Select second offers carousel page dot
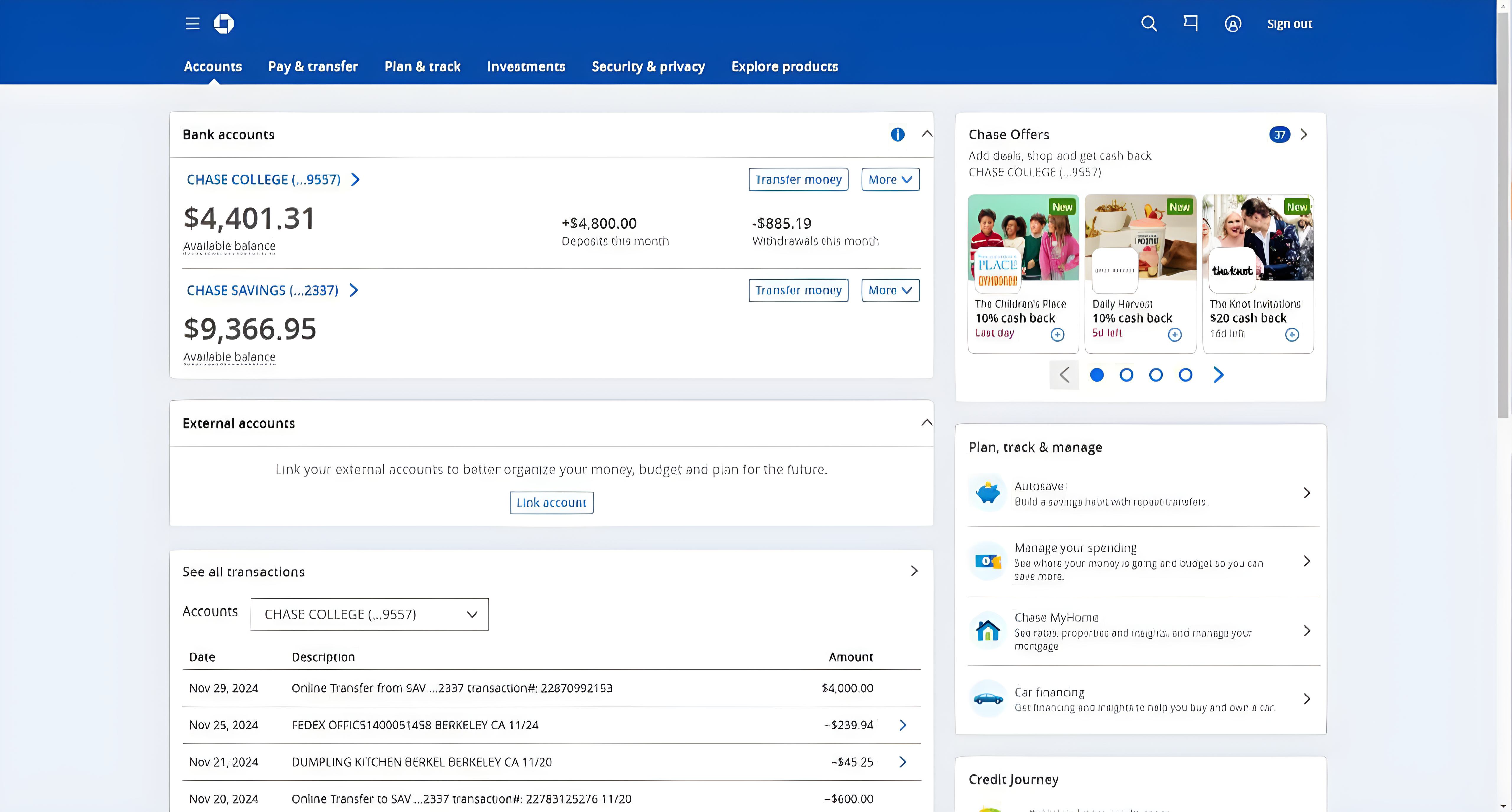This screenshot has height=812, width=1512. point(1126,375)
